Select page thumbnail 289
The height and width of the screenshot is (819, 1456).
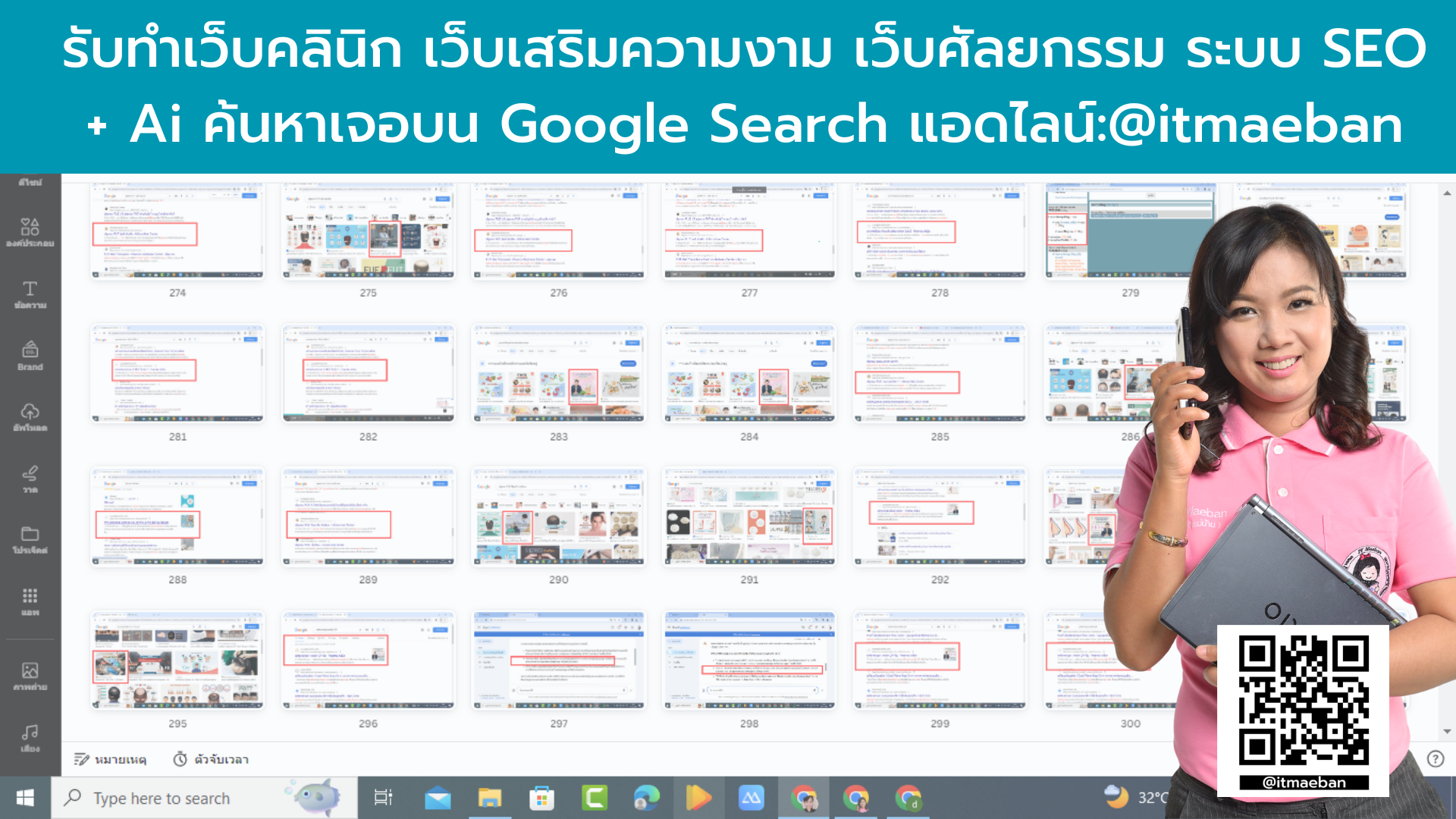(x=368, y=517)
